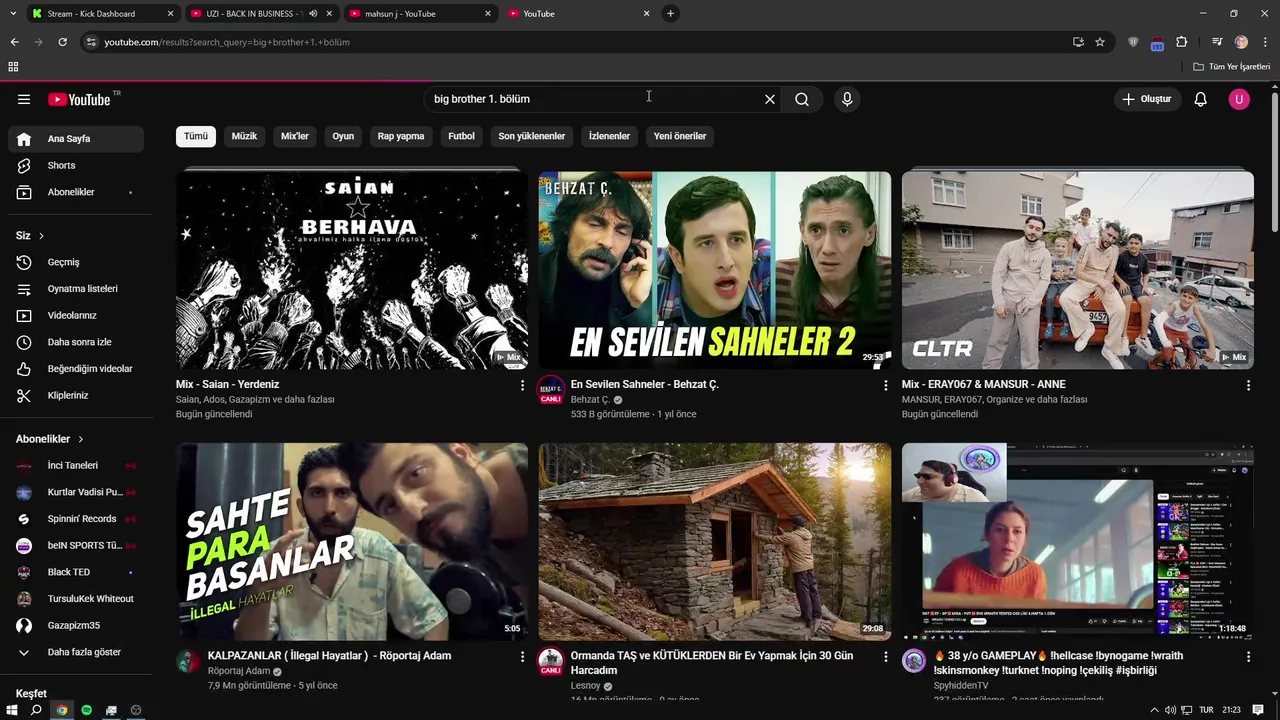This screenshot has width=1280, height=720.
Task: Open Spotify from the taskbar
Action: point(86,710)
